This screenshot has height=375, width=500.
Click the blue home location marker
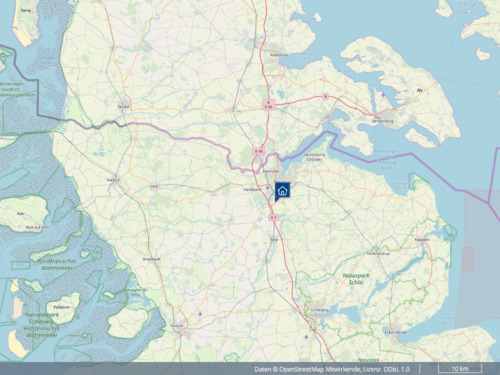[x=282, y=191]
